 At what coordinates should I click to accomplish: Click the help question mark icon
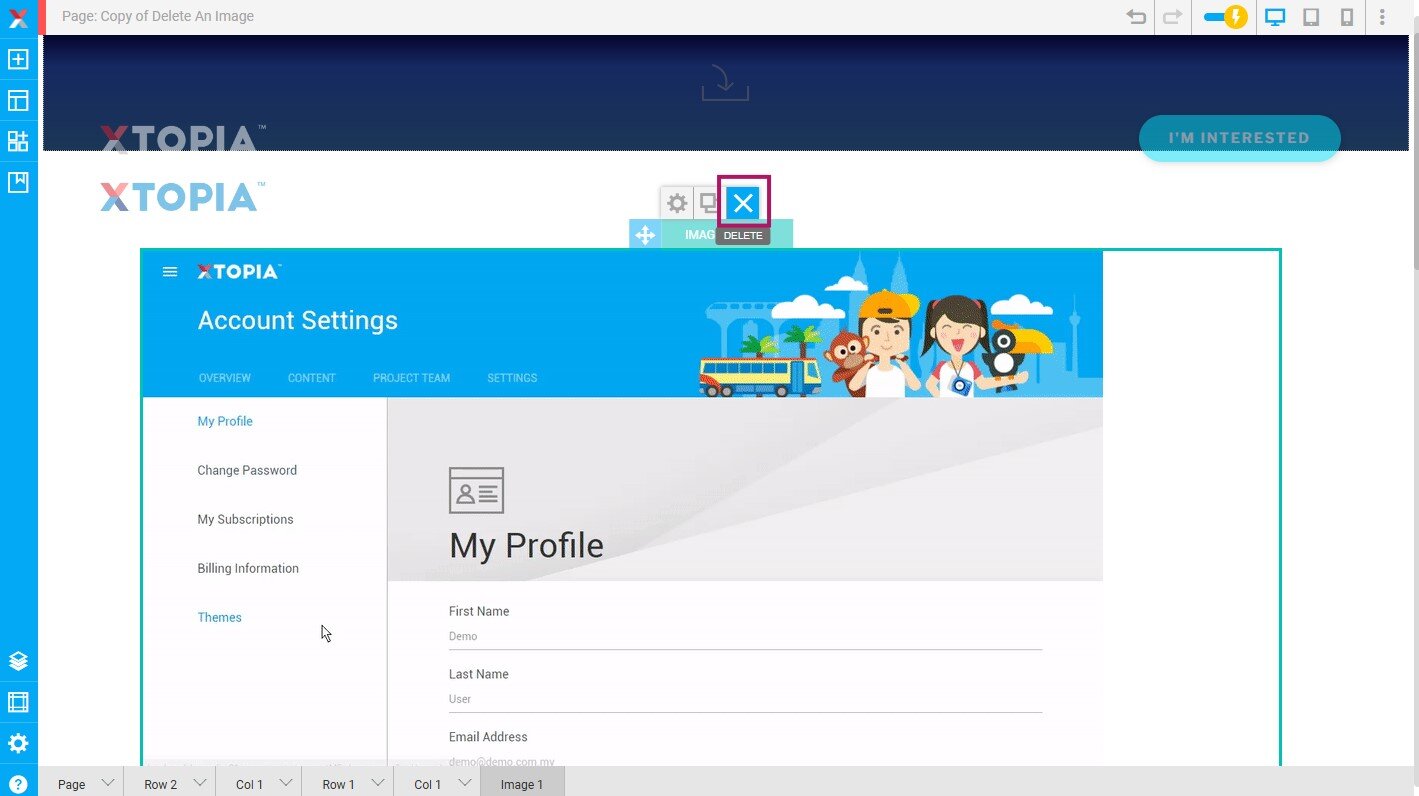(18, 785)
